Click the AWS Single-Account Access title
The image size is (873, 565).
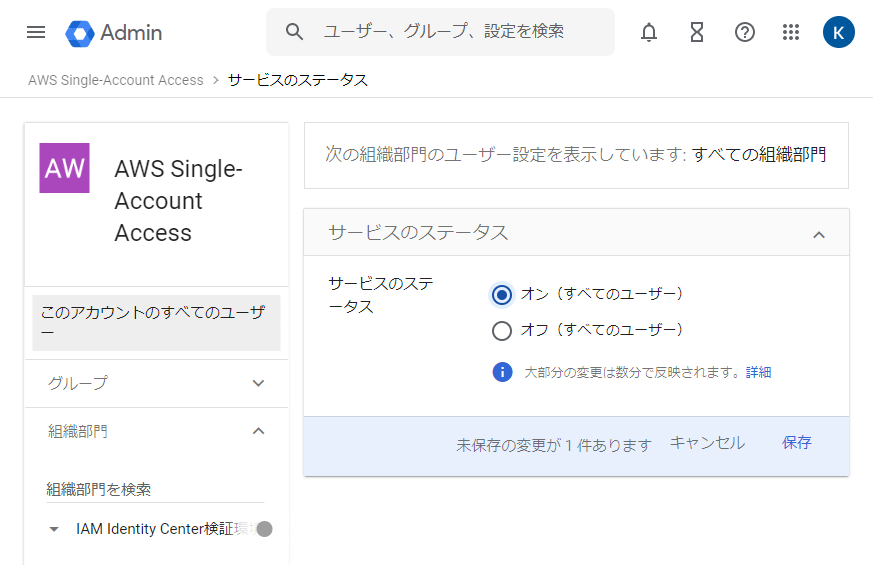tap(178, 200)
